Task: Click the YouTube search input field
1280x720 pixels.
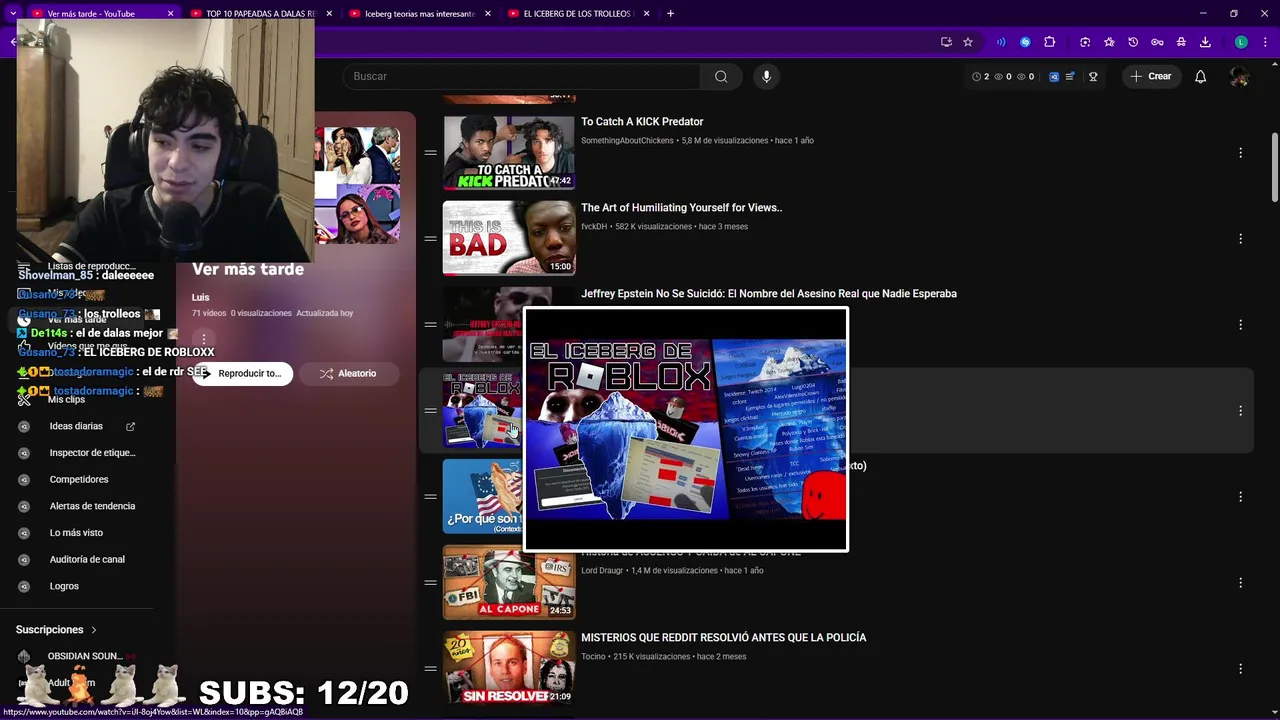Action: click(520, 76)
